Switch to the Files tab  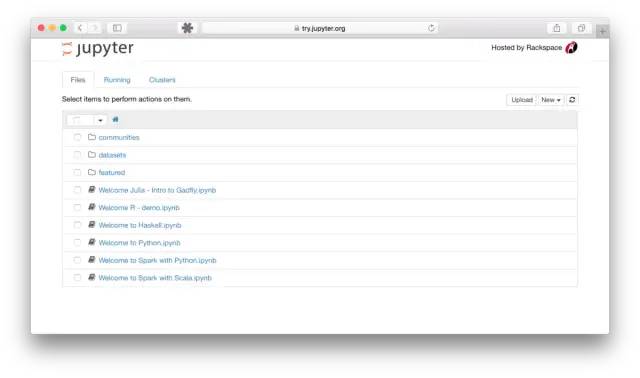point(78,80)
